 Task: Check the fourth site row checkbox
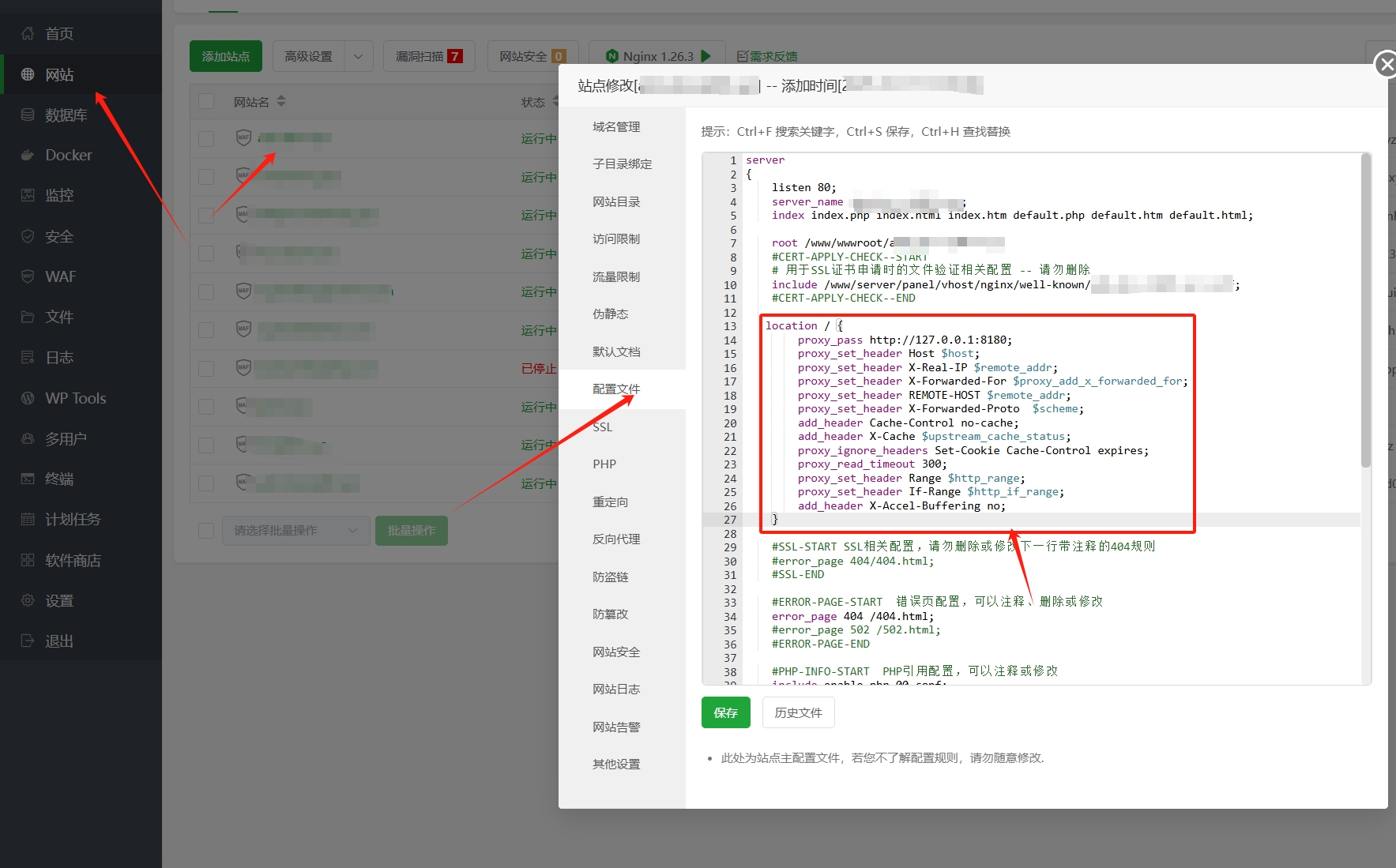[206, 254]
